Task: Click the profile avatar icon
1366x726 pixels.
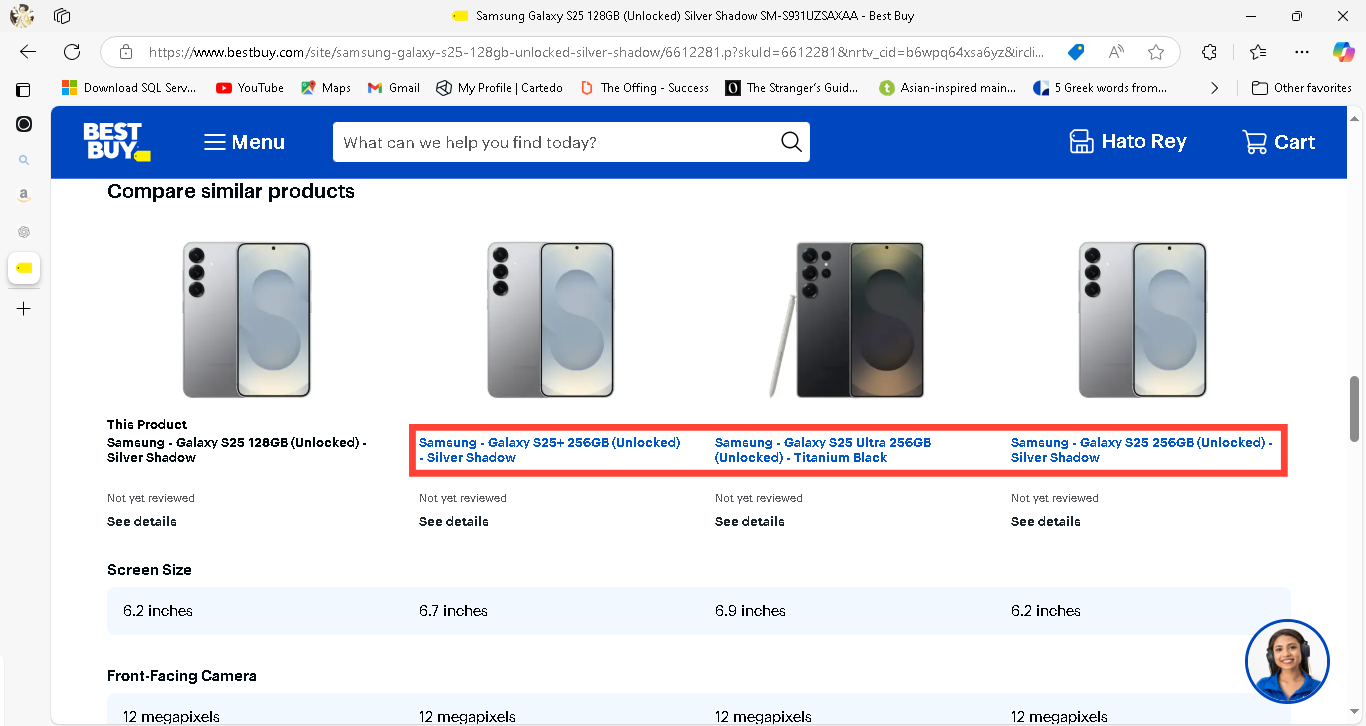Action: 22,16
